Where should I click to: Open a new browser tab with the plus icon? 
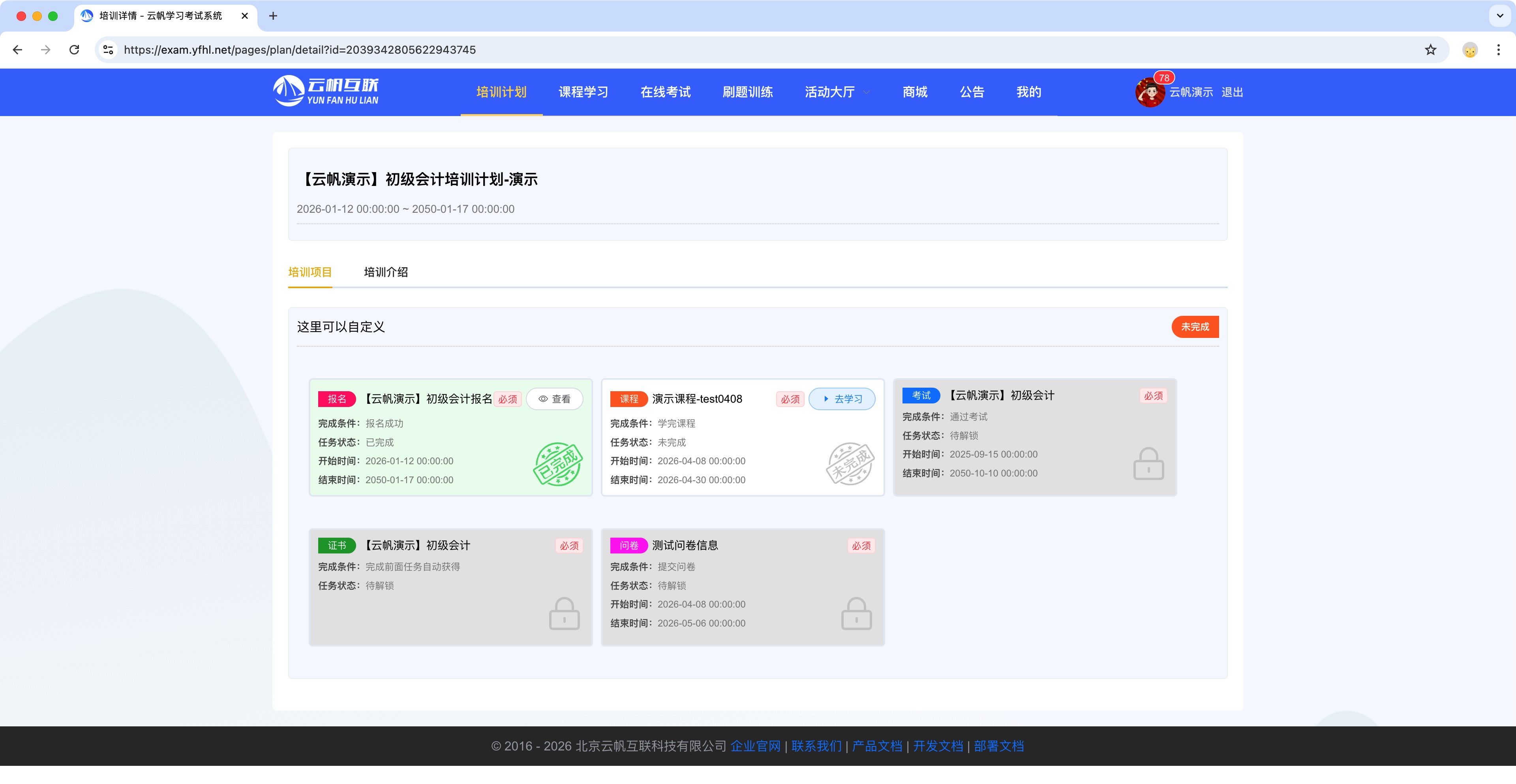point(272,16)
